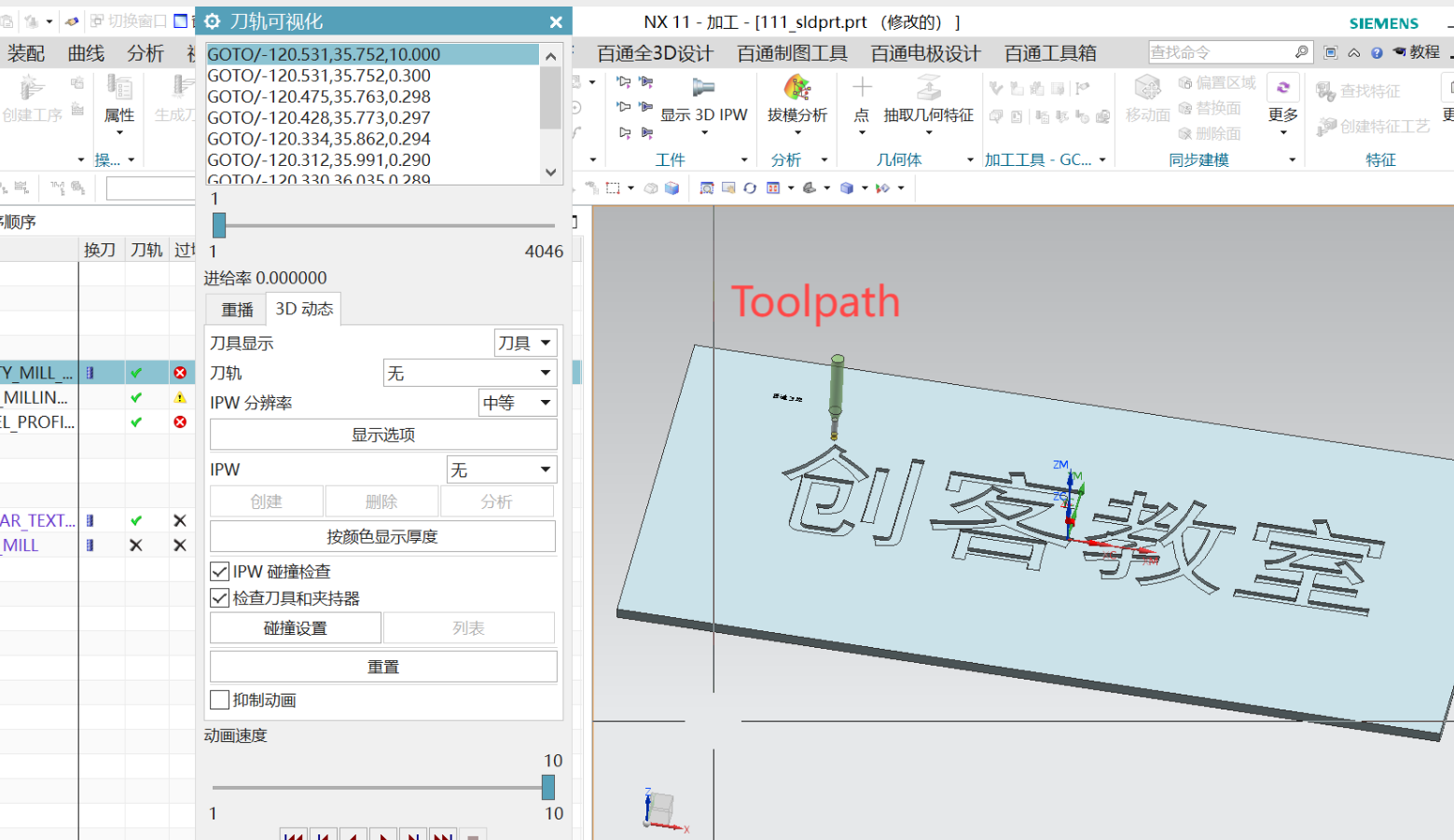Open 碰撞设置 collision settings
The width and height of the screenshot is (1454, 840).
point(296,627)
